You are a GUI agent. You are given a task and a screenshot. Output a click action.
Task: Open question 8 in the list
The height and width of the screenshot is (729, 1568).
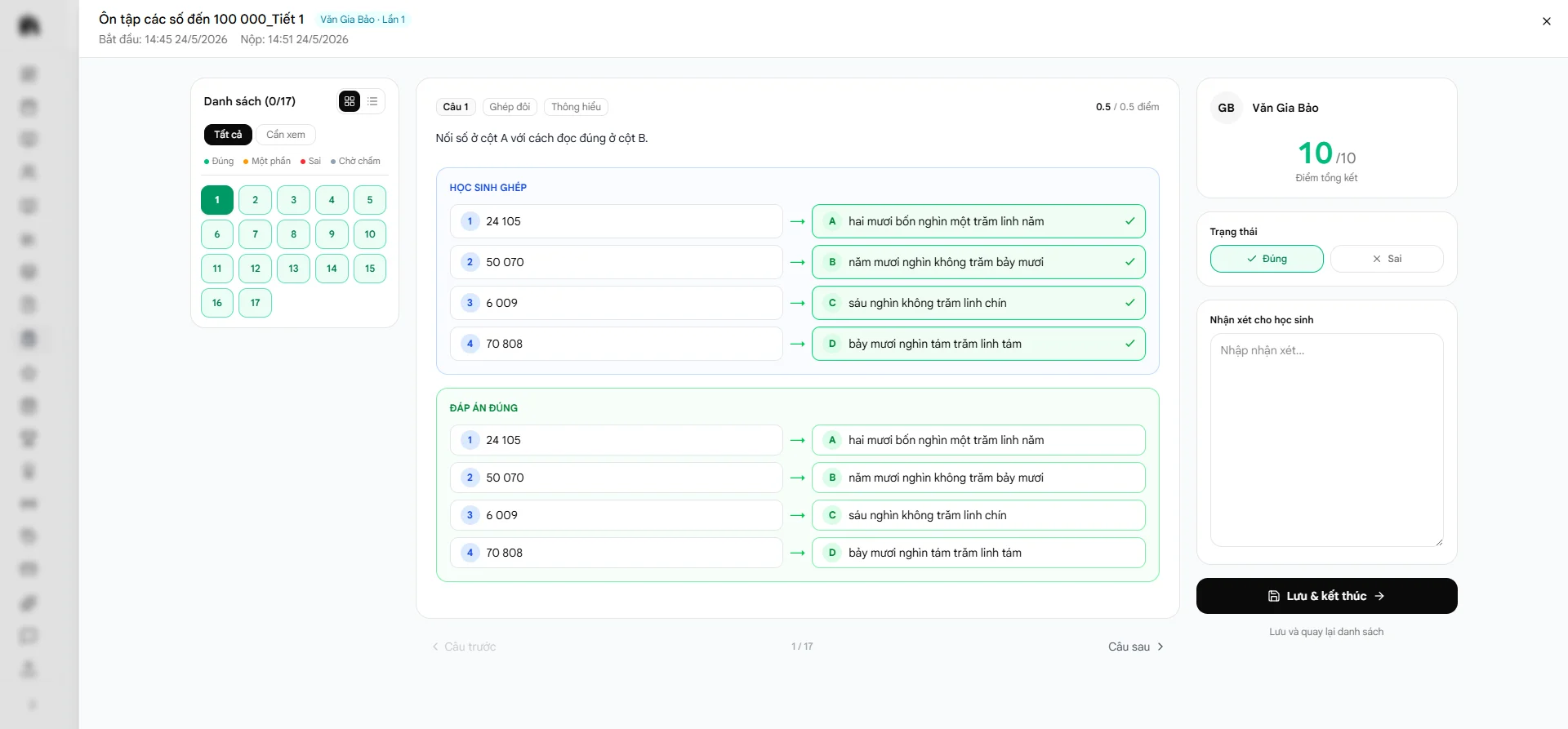pos(294,234)
